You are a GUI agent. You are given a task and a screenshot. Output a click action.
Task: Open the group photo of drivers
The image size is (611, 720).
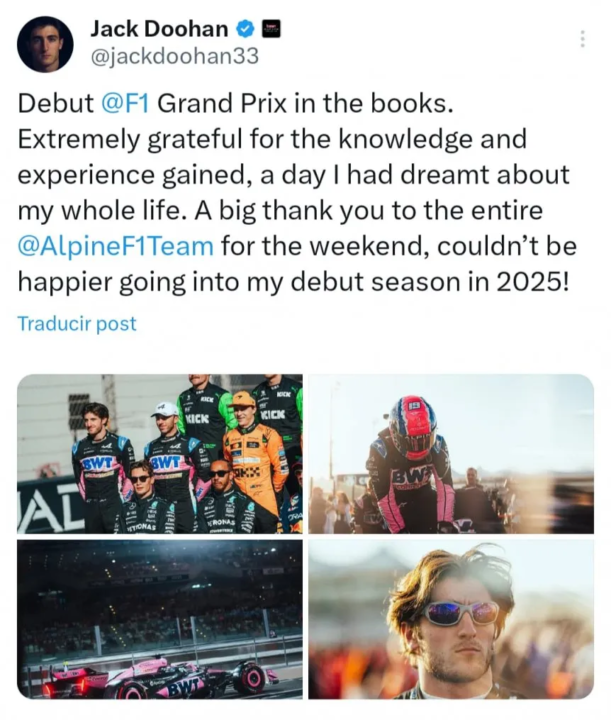(x=160, y=454)
